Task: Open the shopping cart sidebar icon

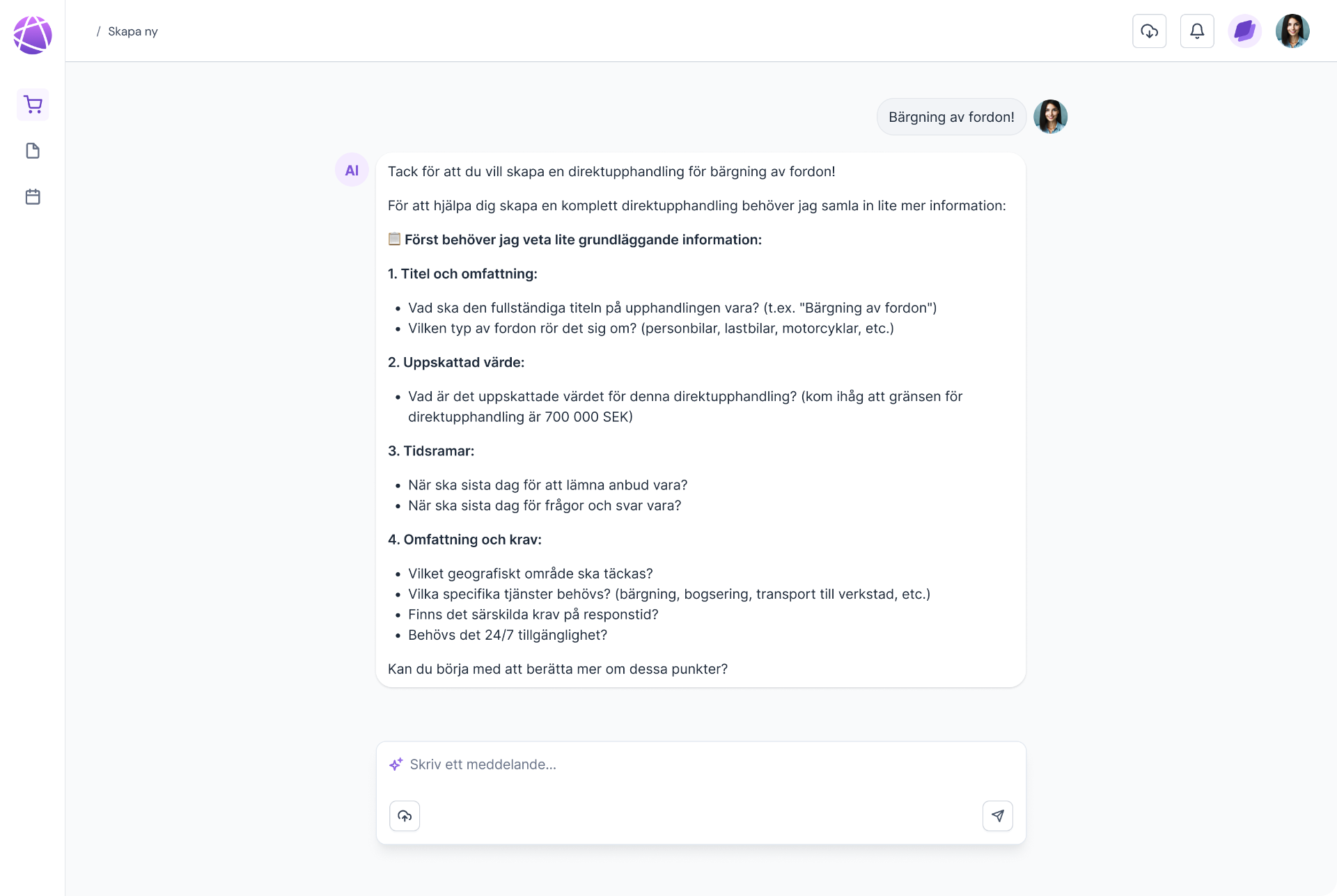Action: pyautogui.click(x=33, y=104)
